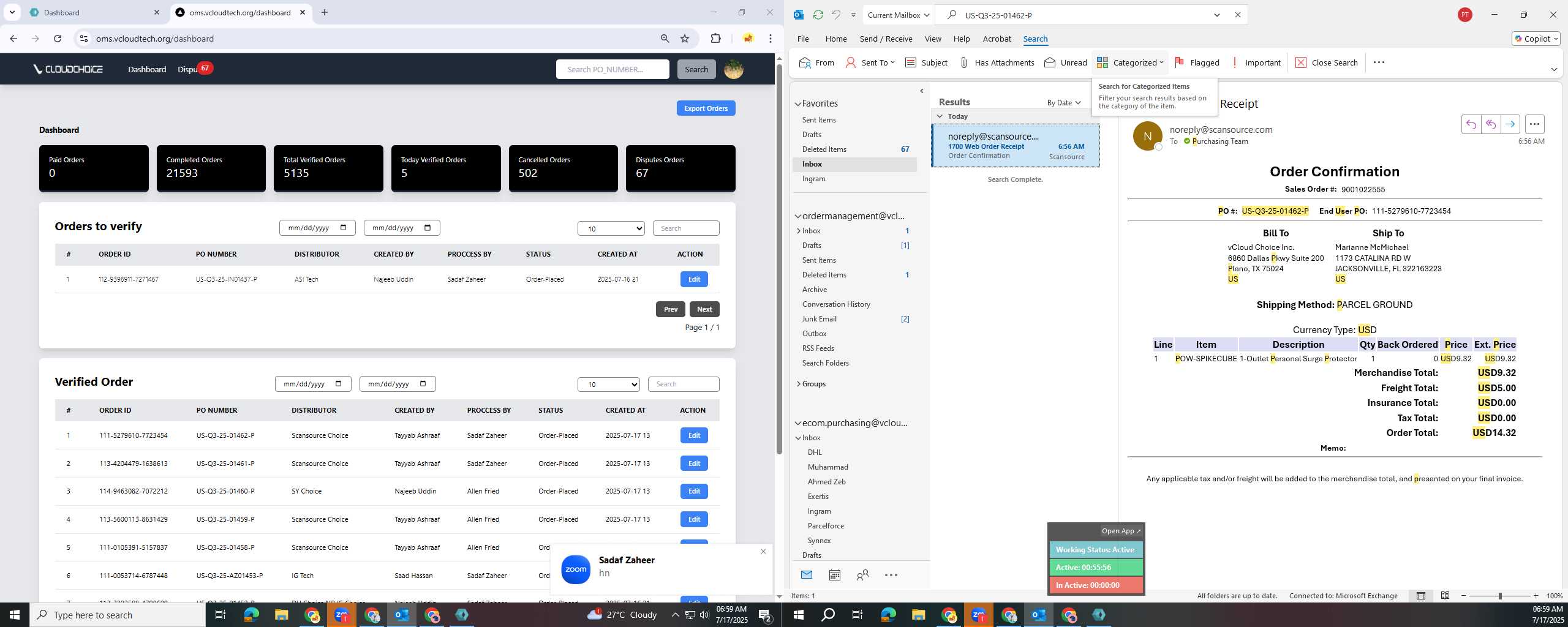The height and width of the screenshot is (627, 1568).
Task: Collapse ordermanagement@vcl mailbox tree
Action: (798, 216)
